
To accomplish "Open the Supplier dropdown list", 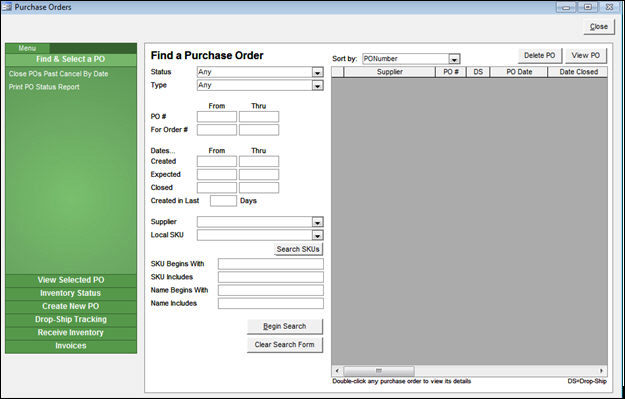I will tap(317, 222).
